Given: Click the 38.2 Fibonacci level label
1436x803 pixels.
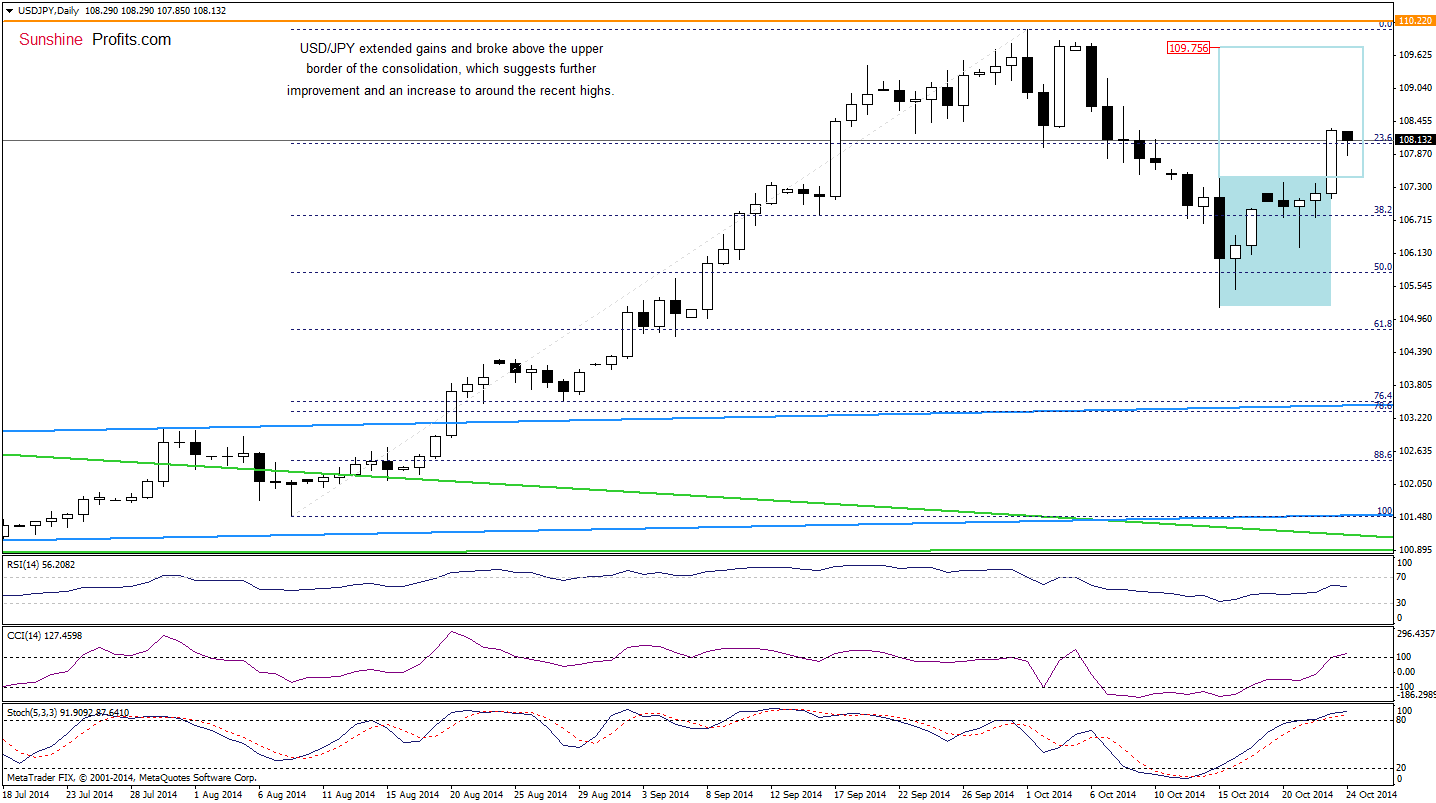Looking at the screenshot, I should coord(1384,209).
